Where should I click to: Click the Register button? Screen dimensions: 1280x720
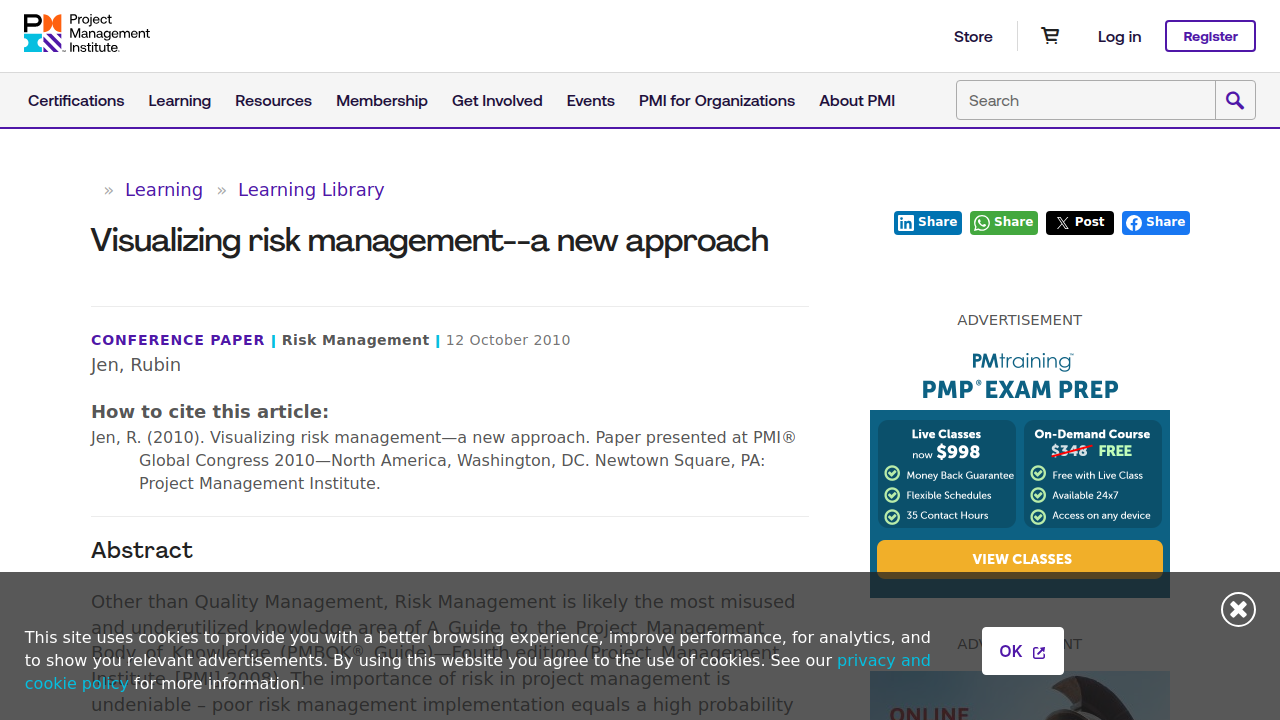coord(1210,36)
